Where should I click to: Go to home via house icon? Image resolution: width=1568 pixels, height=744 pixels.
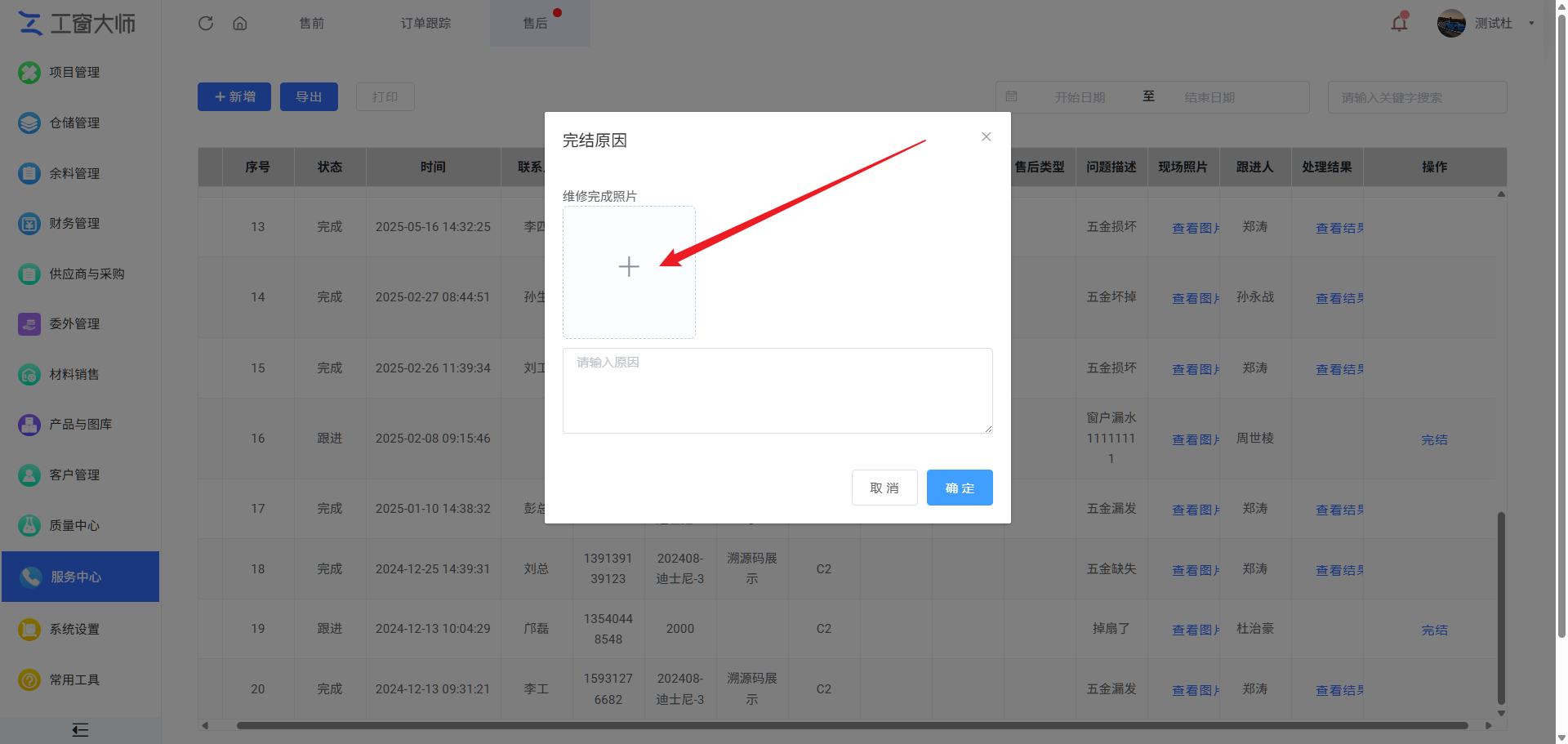[240, 23]
